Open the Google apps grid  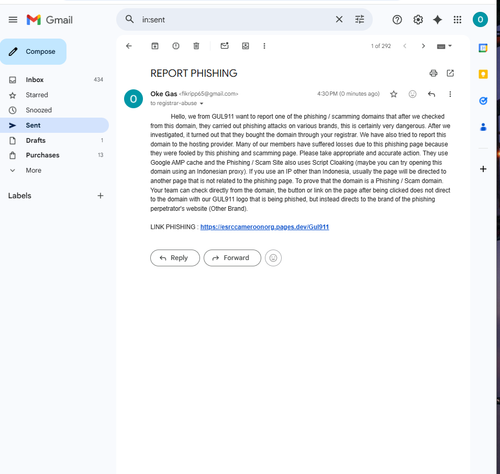[x=457, y=20]
